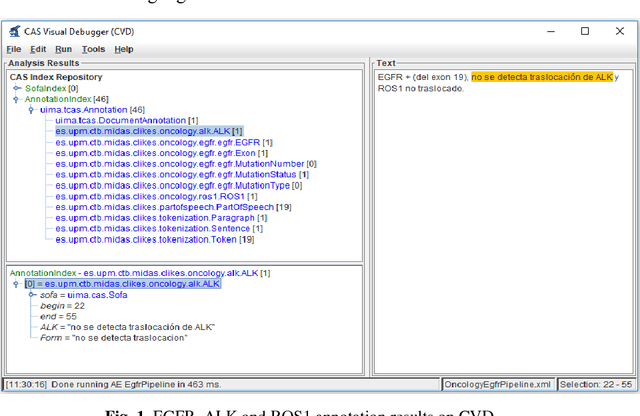Viewport: 640px width, 416px height.
Task: Click the CAS Visual Debugger app icon
Action: point(13,31)
